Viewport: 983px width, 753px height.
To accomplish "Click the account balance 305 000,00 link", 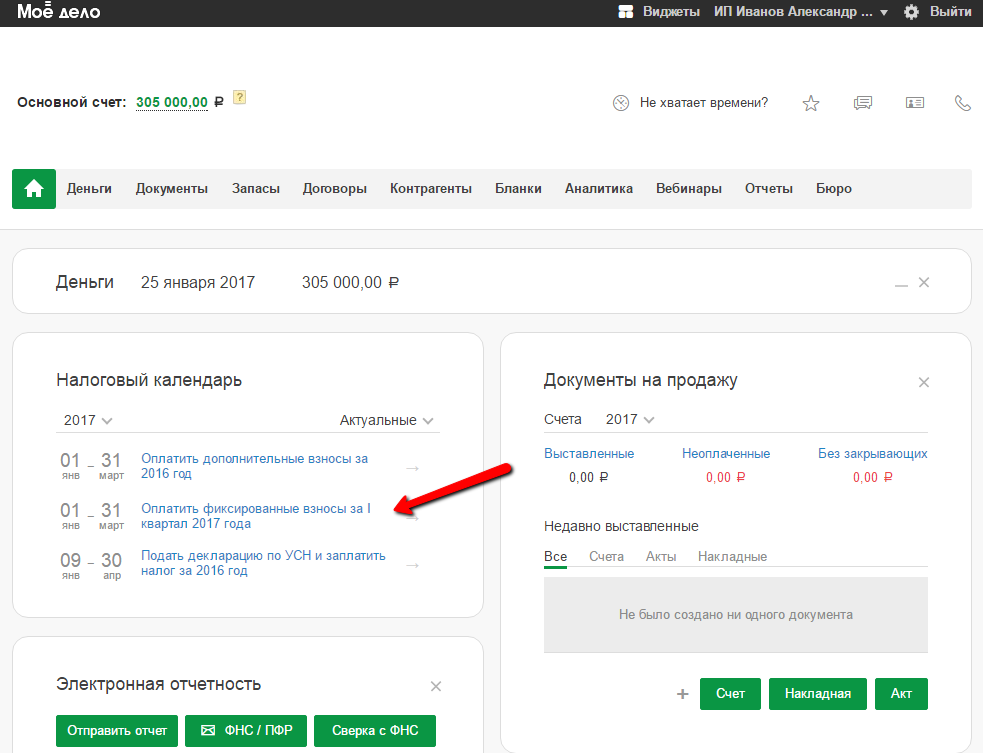I will [x=172, y=102].
